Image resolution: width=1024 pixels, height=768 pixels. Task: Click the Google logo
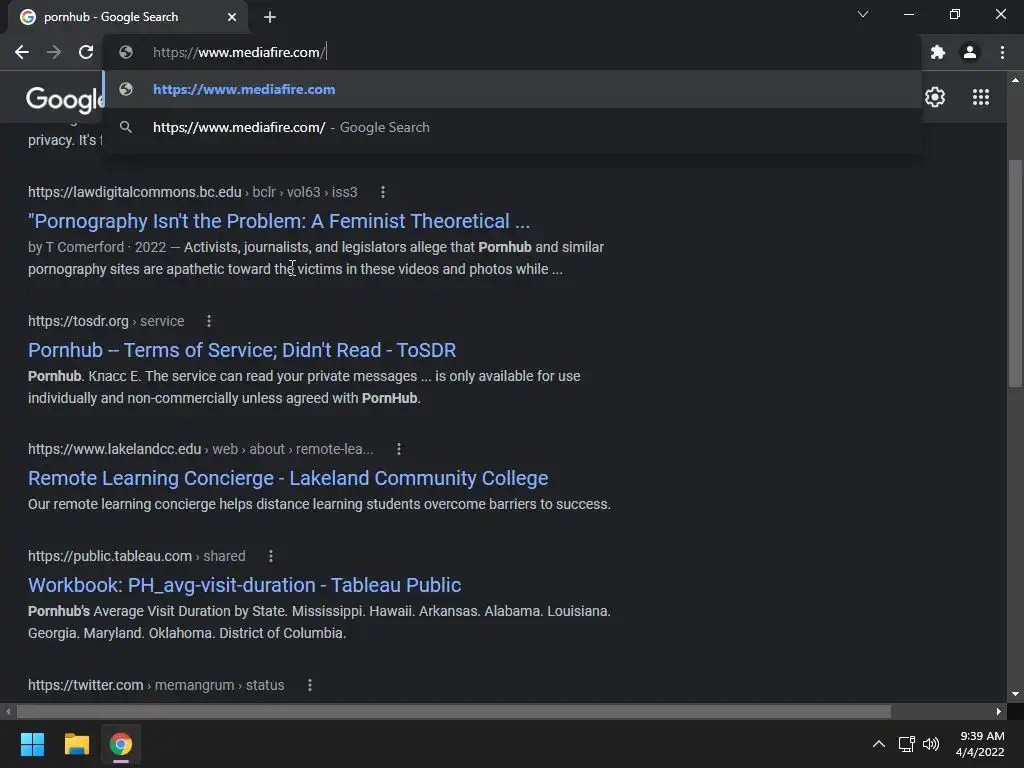coord(65,99)
